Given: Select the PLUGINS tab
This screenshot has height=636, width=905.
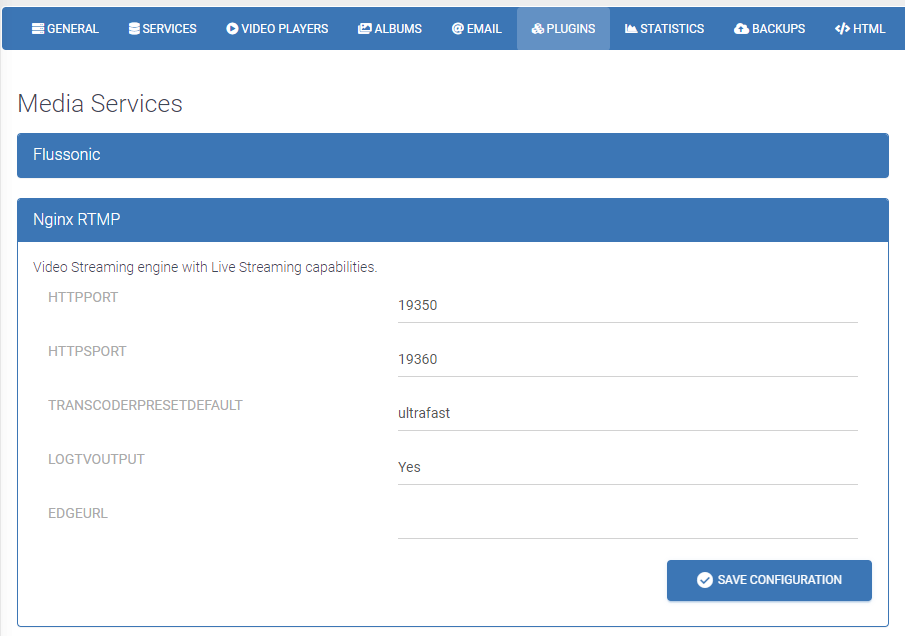Looking at the screenshot, I should pyautogui.click(x=563, y=29).
